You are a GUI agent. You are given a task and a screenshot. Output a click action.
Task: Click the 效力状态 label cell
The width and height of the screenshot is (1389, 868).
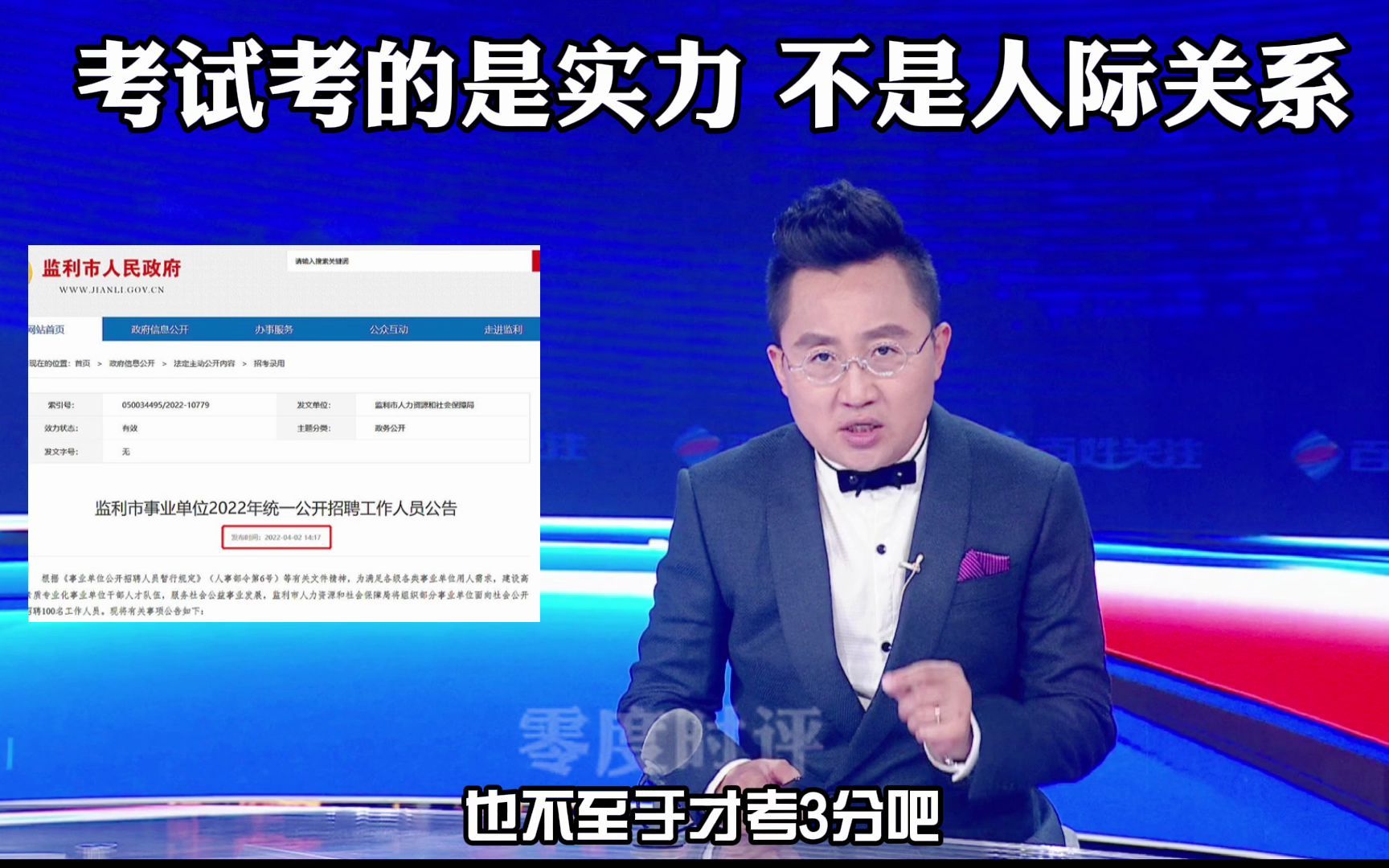(x=61, y=428)
